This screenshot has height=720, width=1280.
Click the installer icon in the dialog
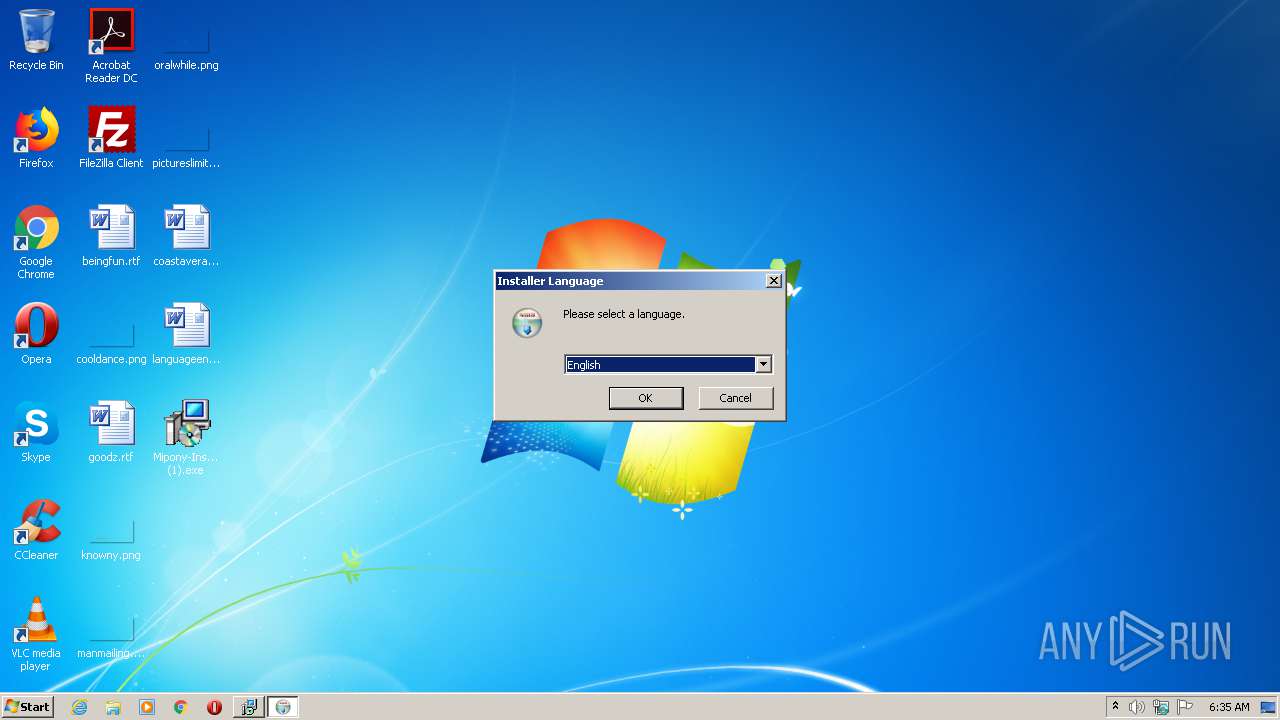527,322
